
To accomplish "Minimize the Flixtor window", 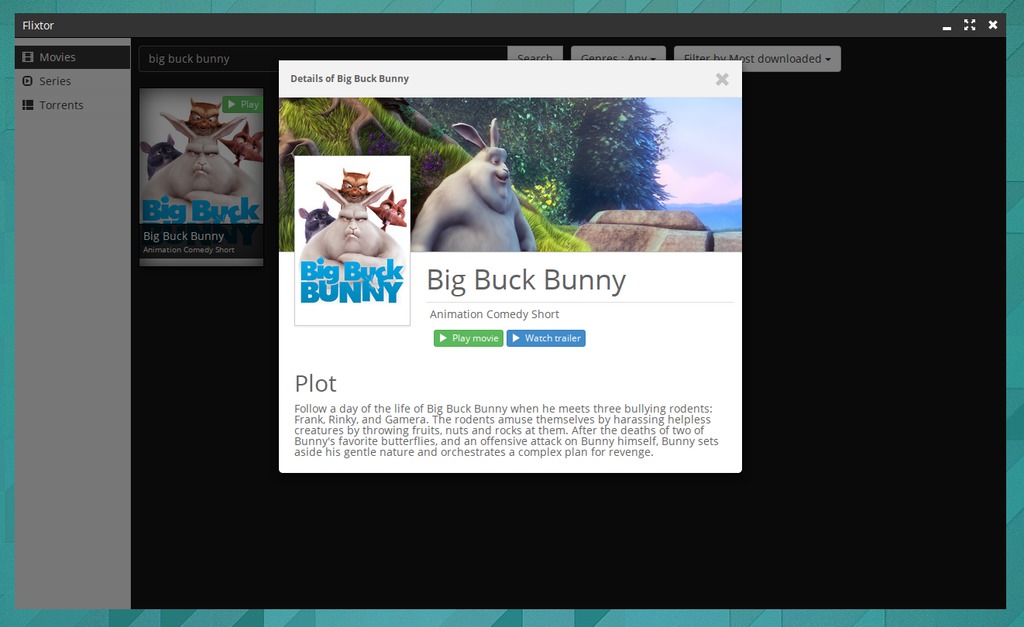I will [947, 25].
